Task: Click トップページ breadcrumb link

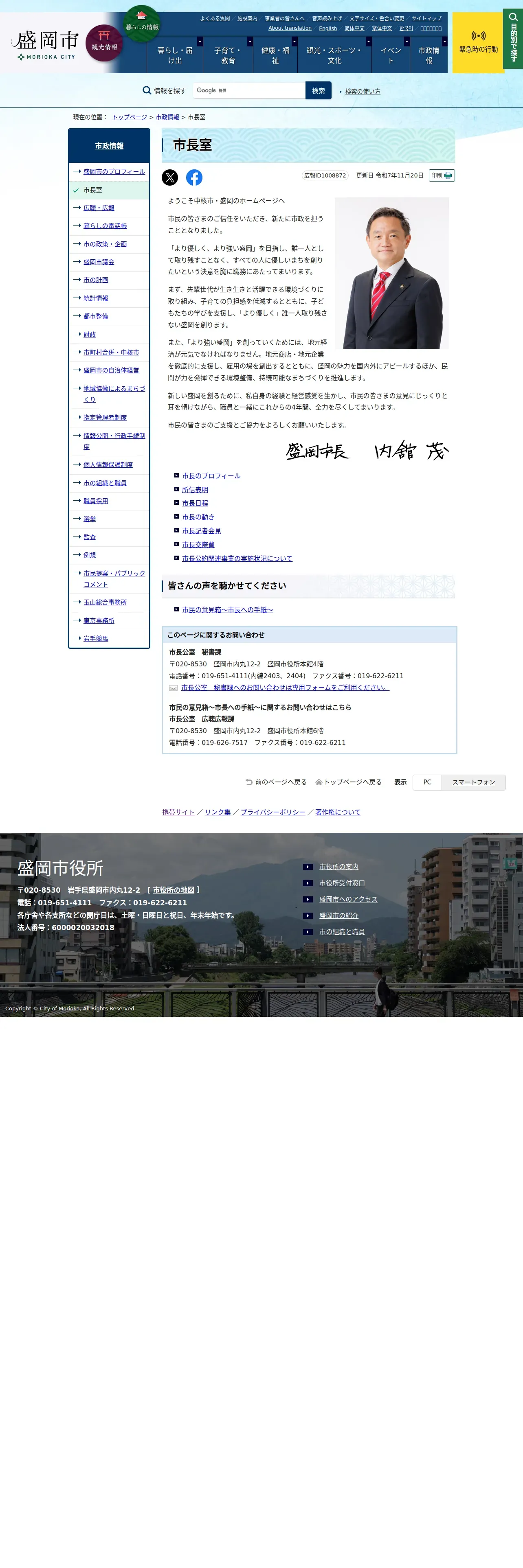Action: (x=130, y=118)
